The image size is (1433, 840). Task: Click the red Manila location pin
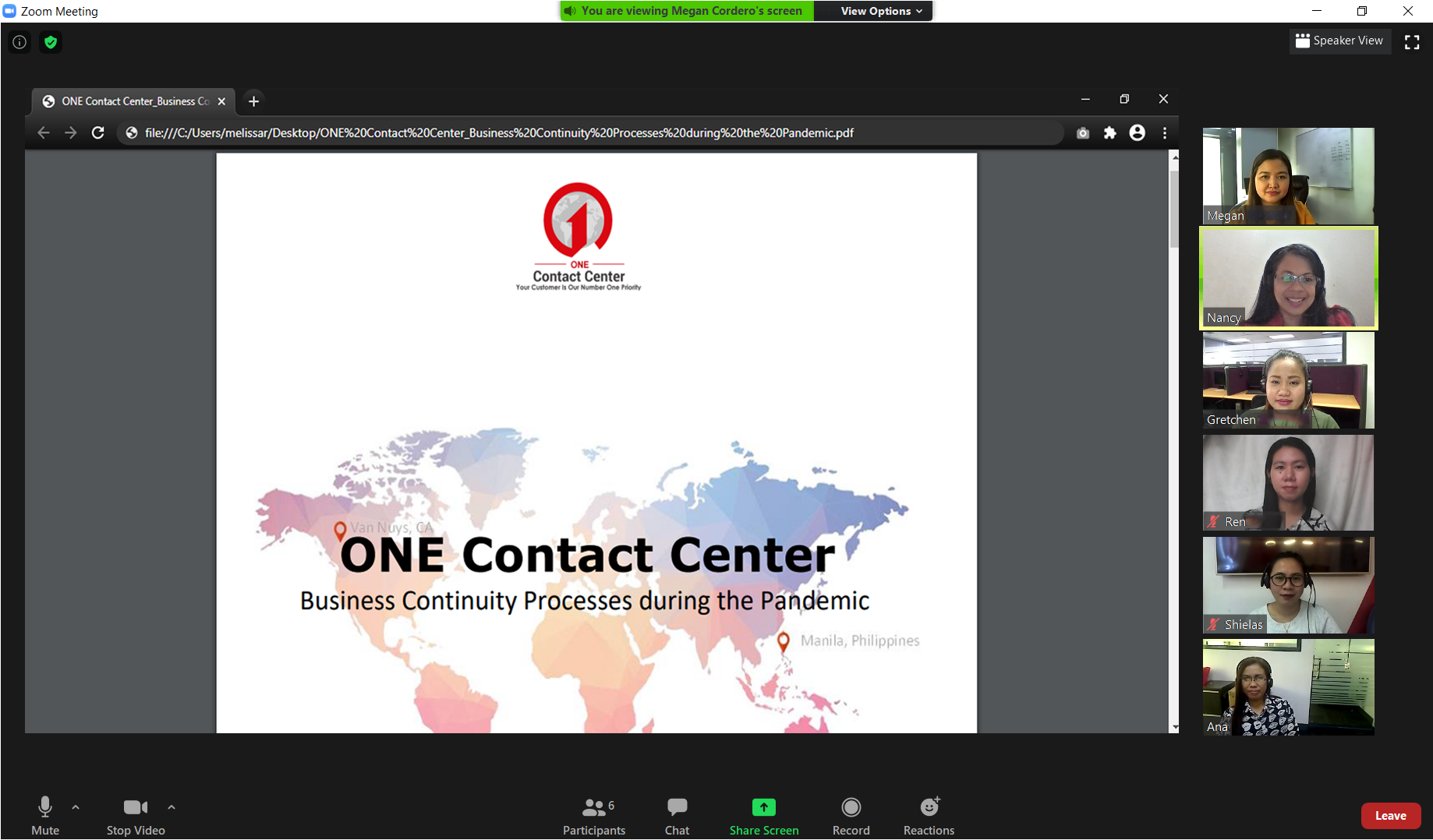pyautogui.click(x=784, y=642)
